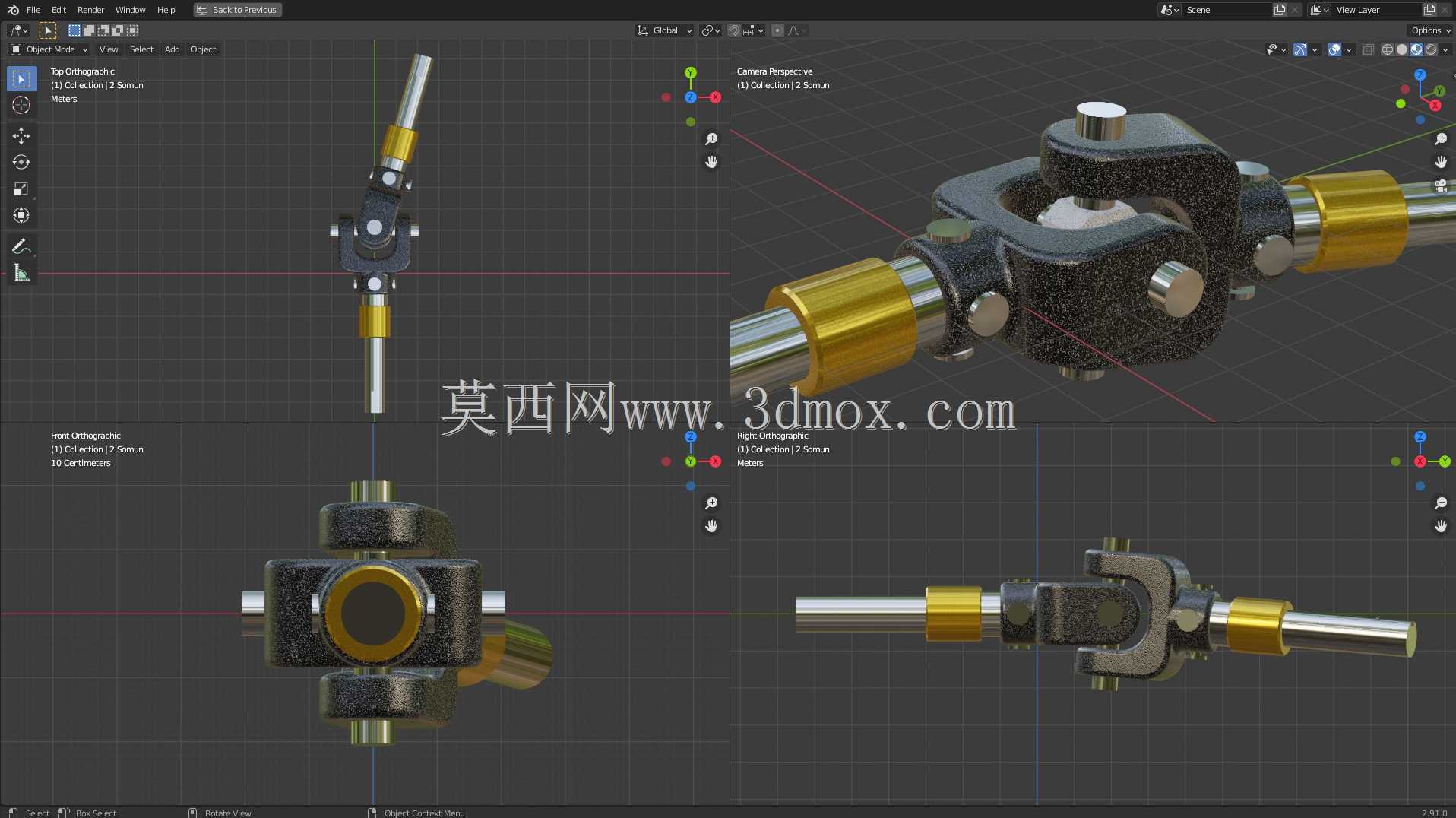The image size is (1456, 818).
Task: Select the Cursor tool
Action: point(21,105)
